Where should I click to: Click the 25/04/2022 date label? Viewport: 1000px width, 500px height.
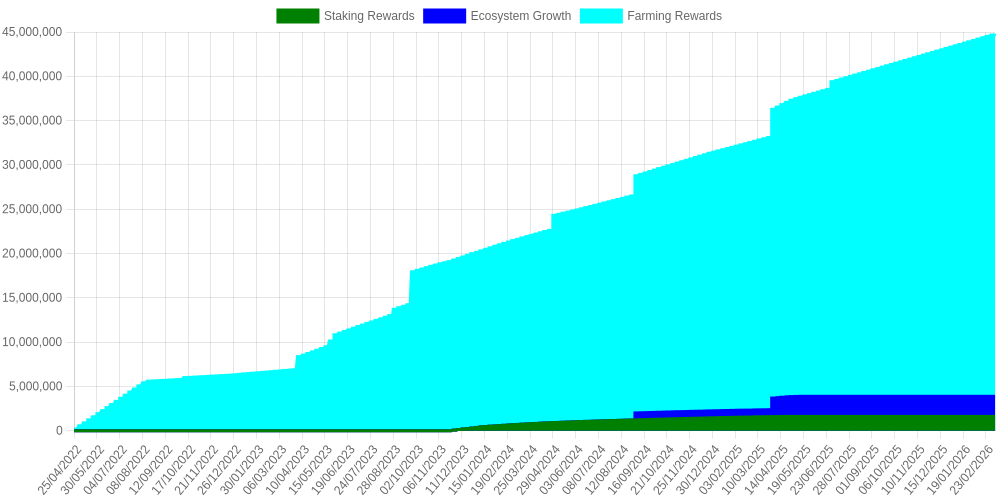[x=59, y=471]
